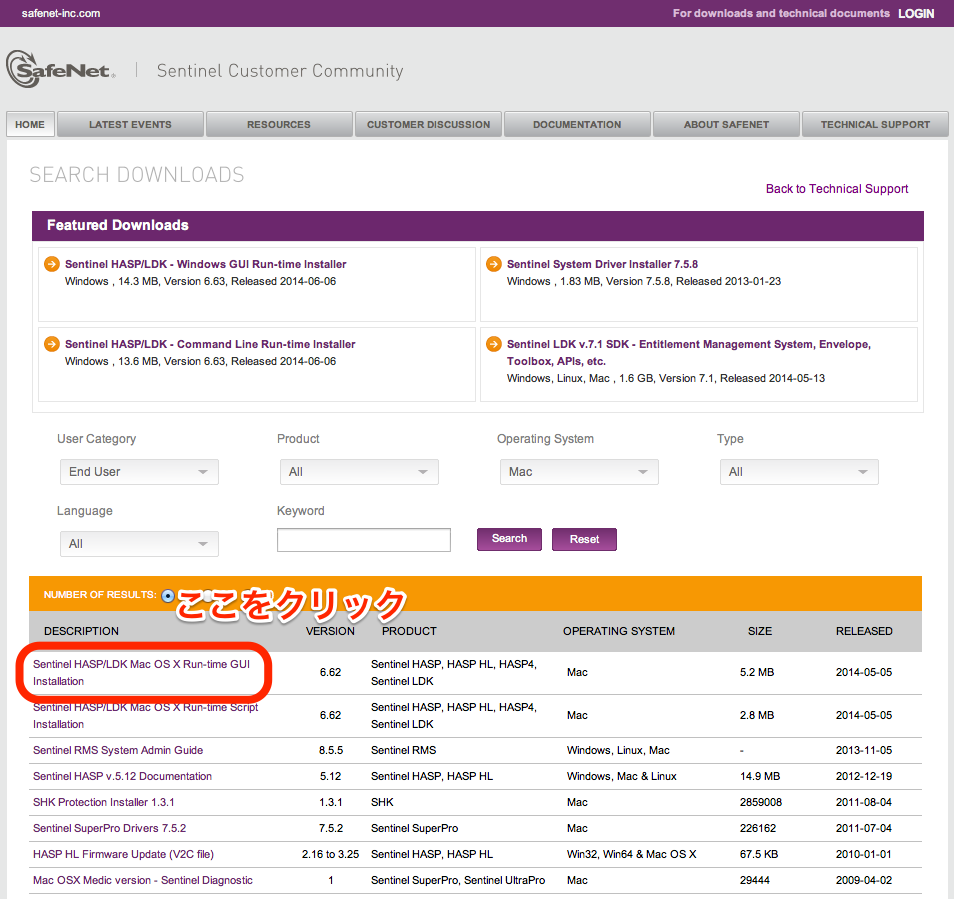Open Sentinel SuperPro Drivers 7.5.2 link
The width and height of the screenshot is (954, 899).
point(110,828)
